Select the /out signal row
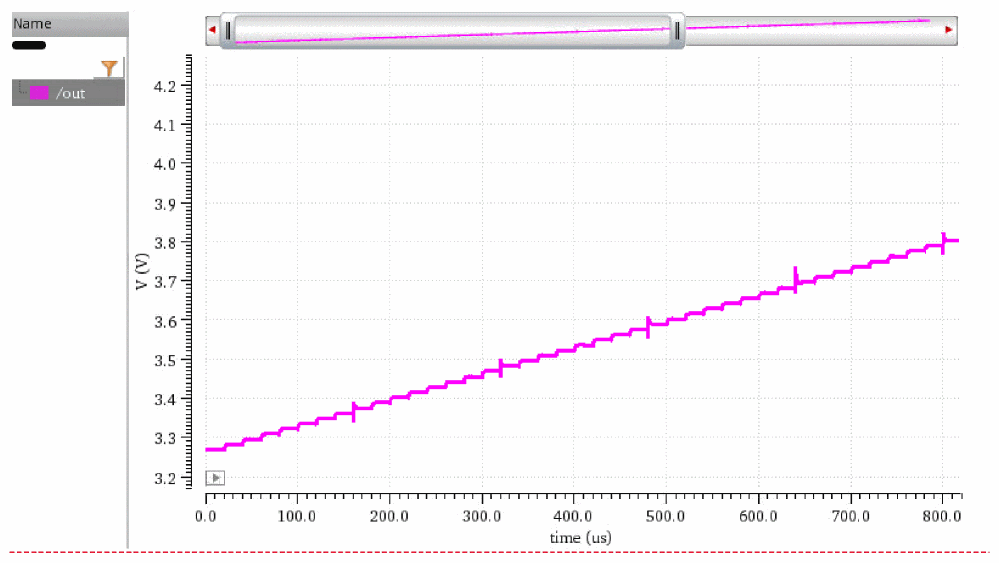 [x=68, y=93]
